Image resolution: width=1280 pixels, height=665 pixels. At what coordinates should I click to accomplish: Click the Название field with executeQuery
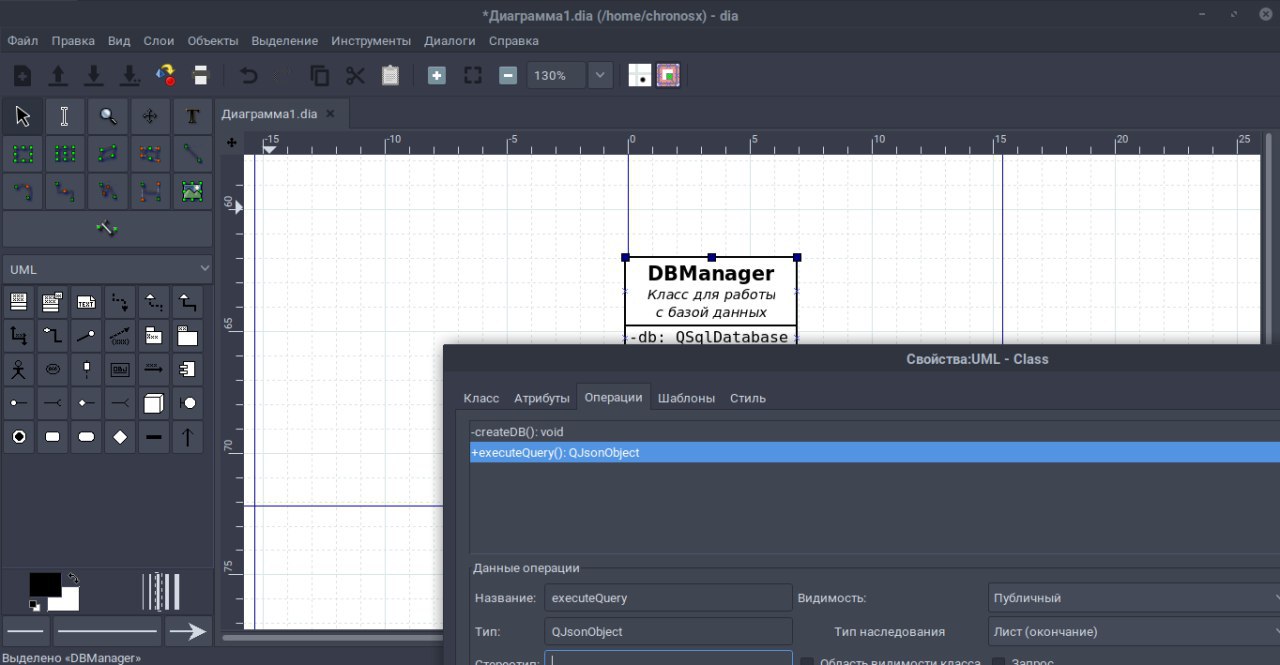pyautogui.click(x=668, y=598)
